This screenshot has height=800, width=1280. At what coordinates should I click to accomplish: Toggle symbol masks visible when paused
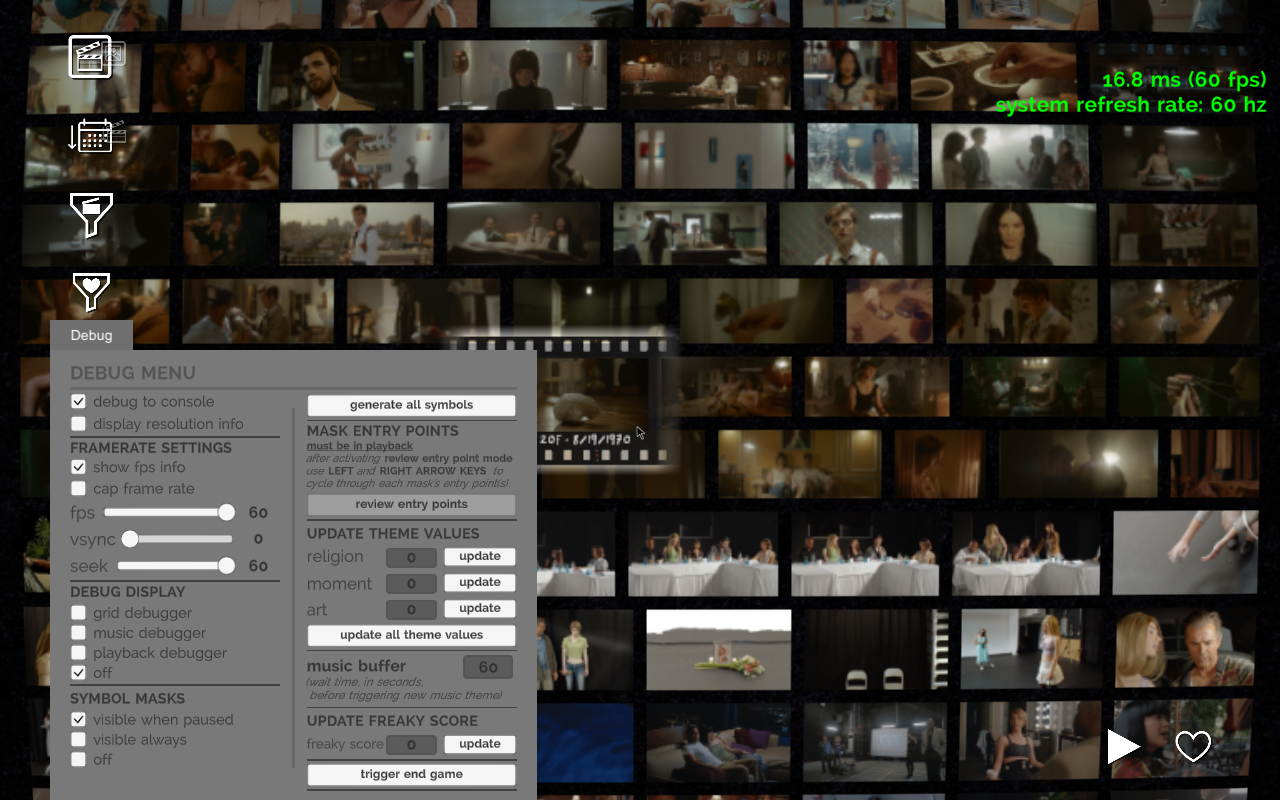click(x=78, y=720)
